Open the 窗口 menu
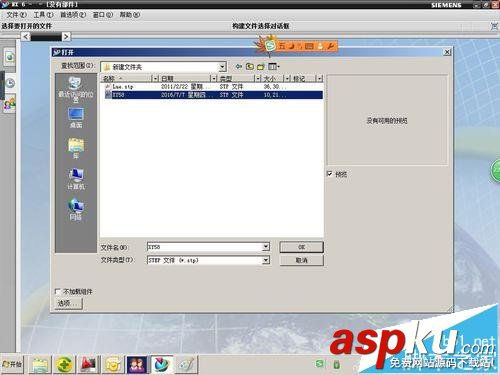Image resolution: width=500 pixels, height=375 pixels. coord(103,15)
